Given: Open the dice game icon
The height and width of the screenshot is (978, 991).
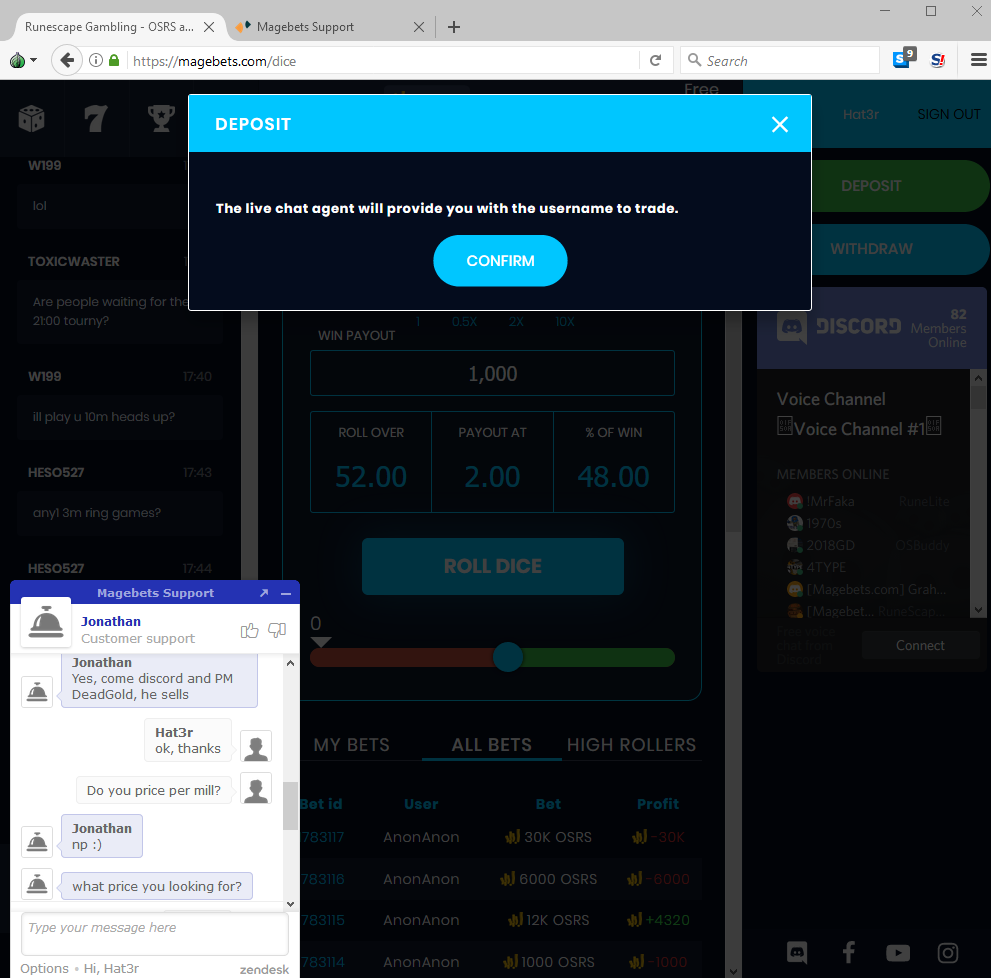Looking at the screenshot, I should (x=32, y=118).
